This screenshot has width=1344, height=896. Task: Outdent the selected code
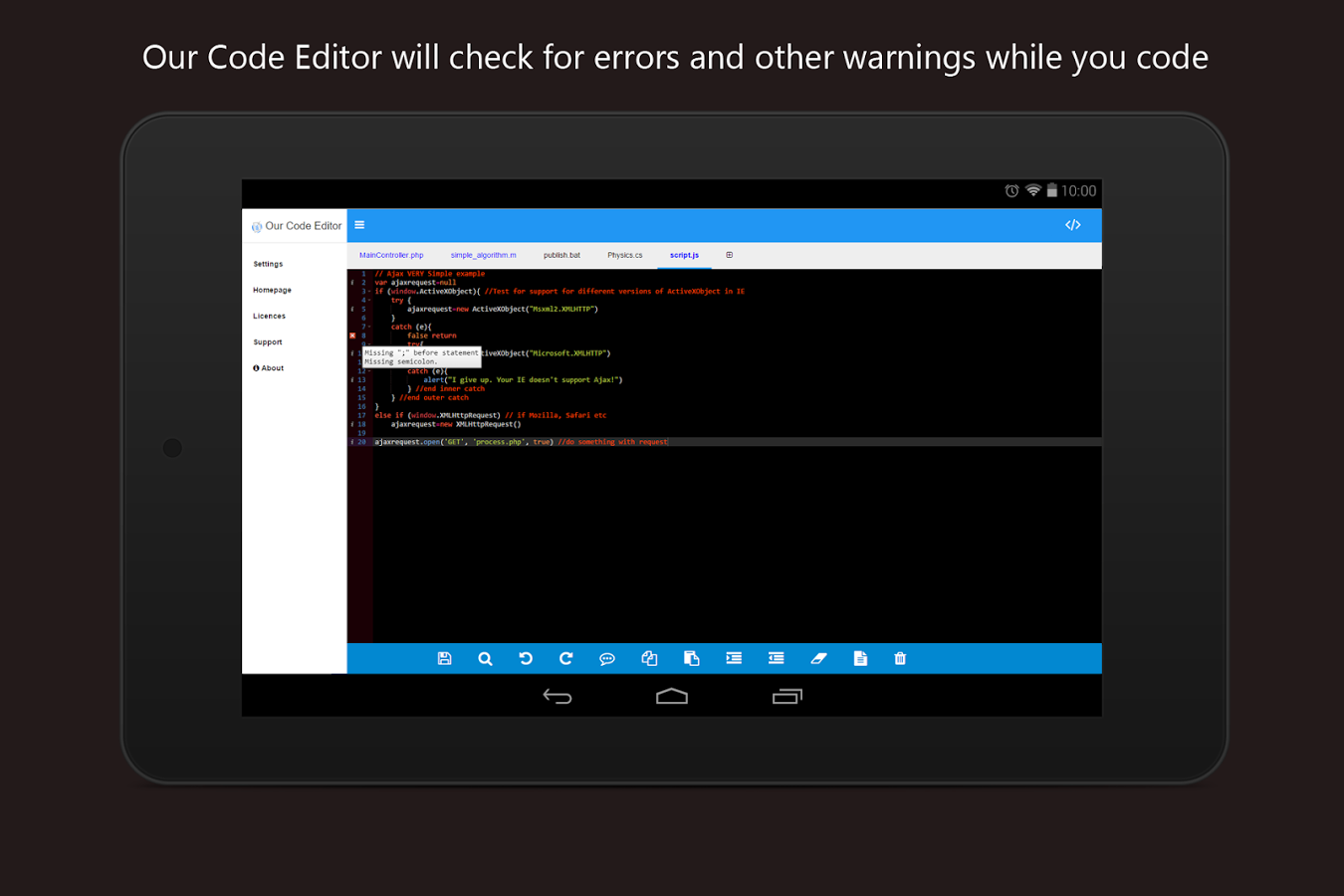tap(776, 658)
